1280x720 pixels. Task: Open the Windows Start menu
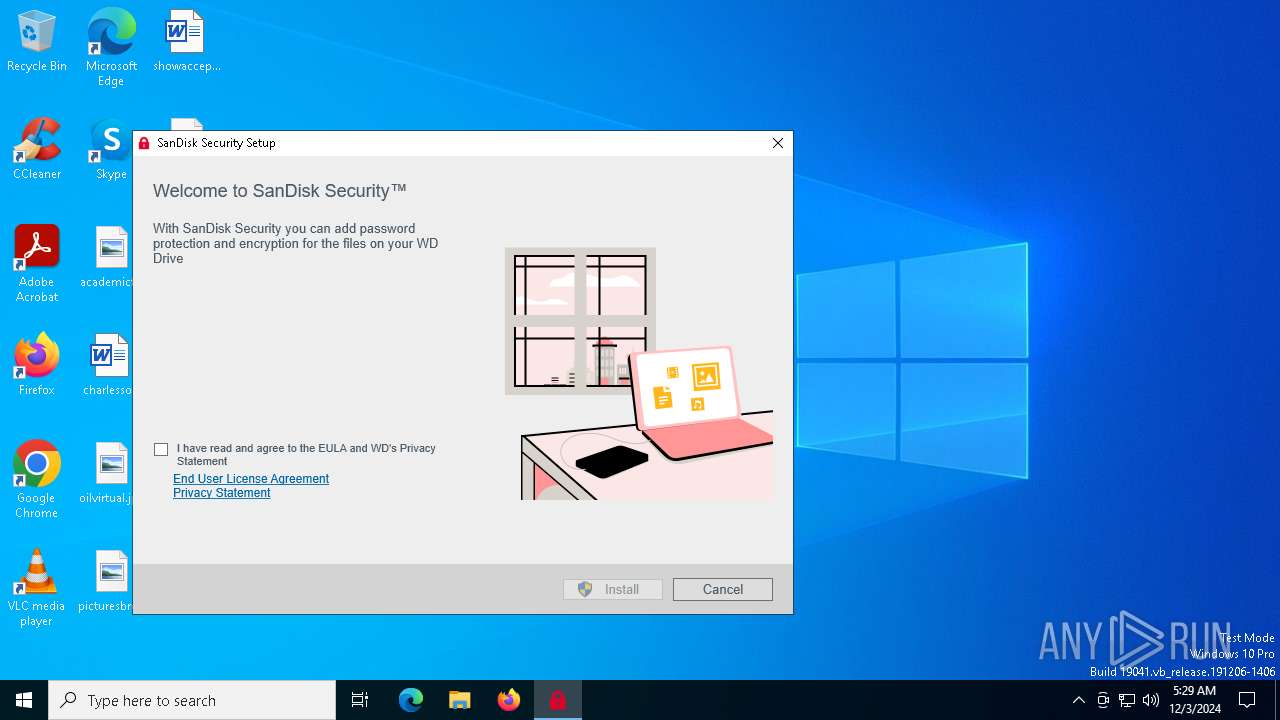point(24,700)
